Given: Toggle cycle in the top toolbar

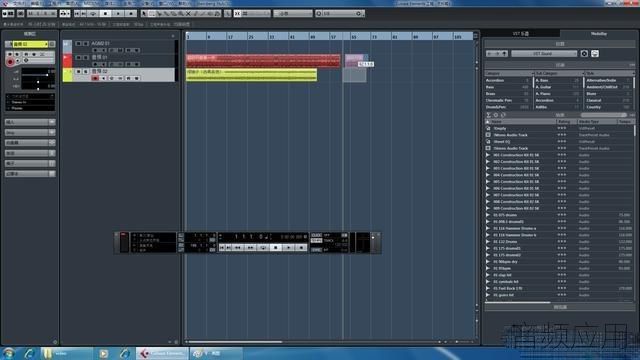Looking at the screenshot, I should (x=94, y=13).
